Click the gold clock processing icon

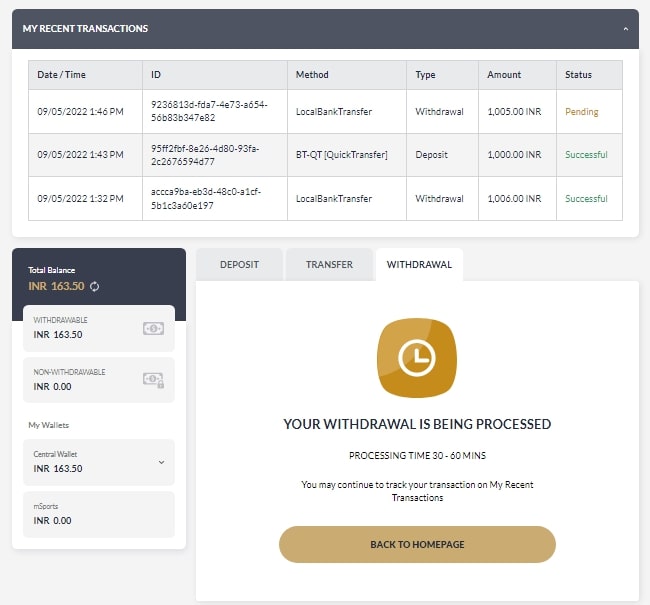pos(417,357)
